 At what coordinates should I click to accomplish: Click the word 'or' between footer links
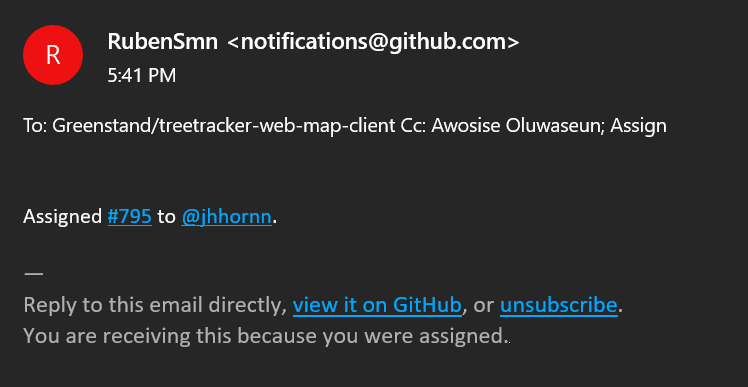point(484,306)
